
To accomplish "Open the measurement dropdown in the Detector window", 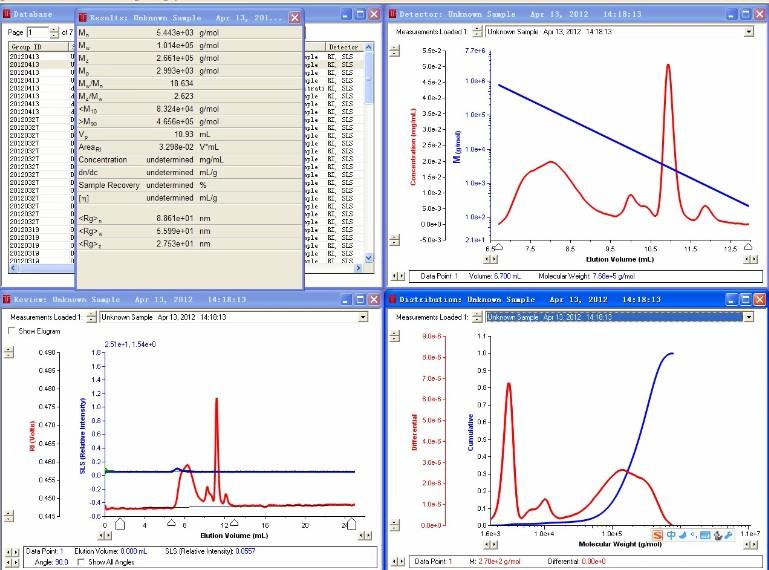I will [748, 32].
